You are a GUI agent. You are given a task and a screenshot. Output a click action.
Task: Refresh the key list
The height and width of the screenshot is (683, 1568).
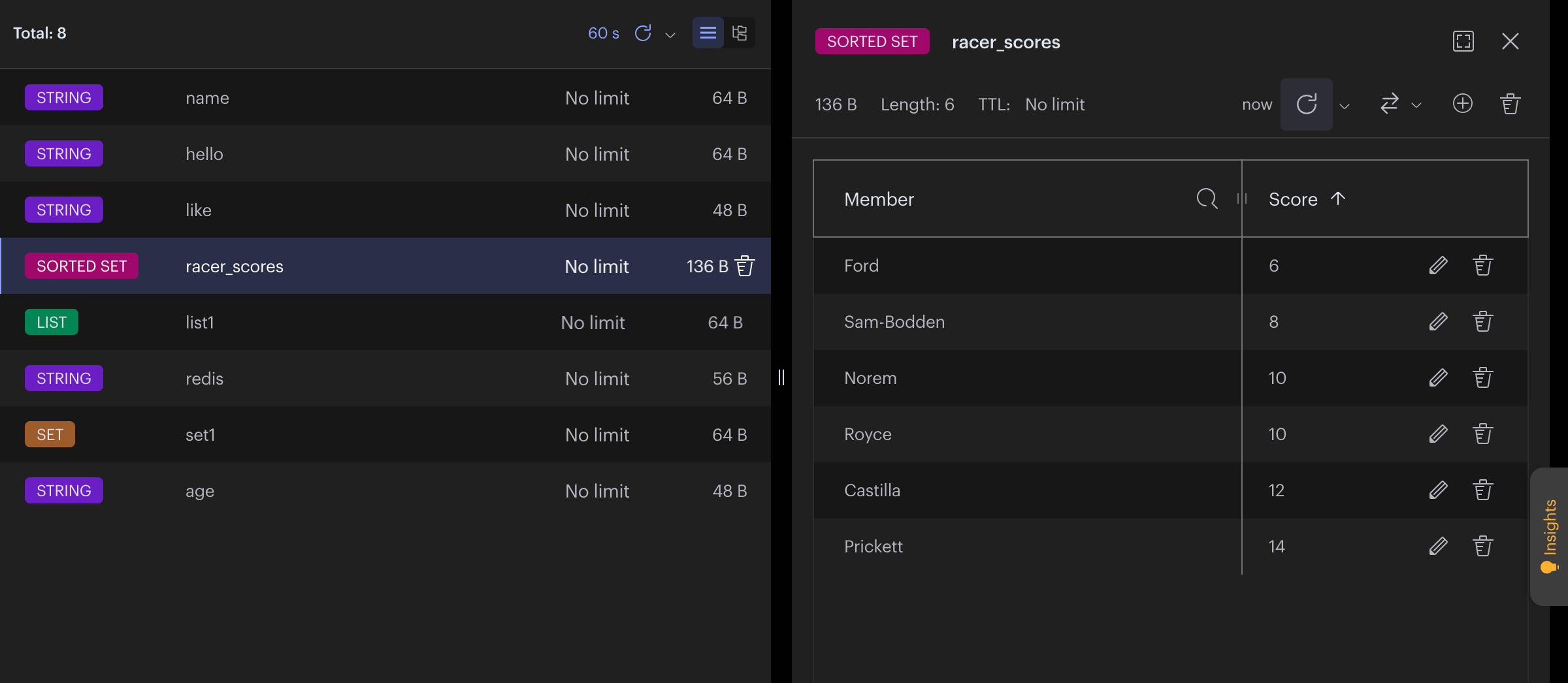(643, 33)
